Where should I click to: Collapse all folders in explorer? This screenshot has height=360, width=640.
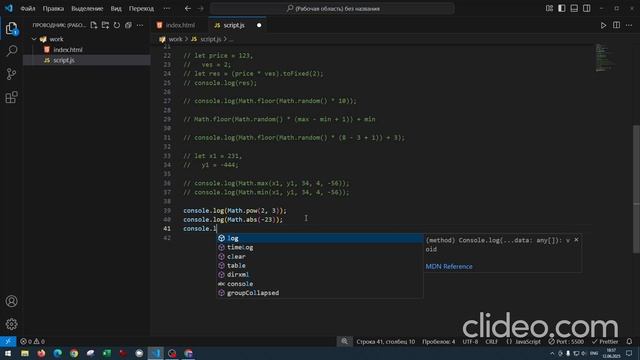click(128, 25)
